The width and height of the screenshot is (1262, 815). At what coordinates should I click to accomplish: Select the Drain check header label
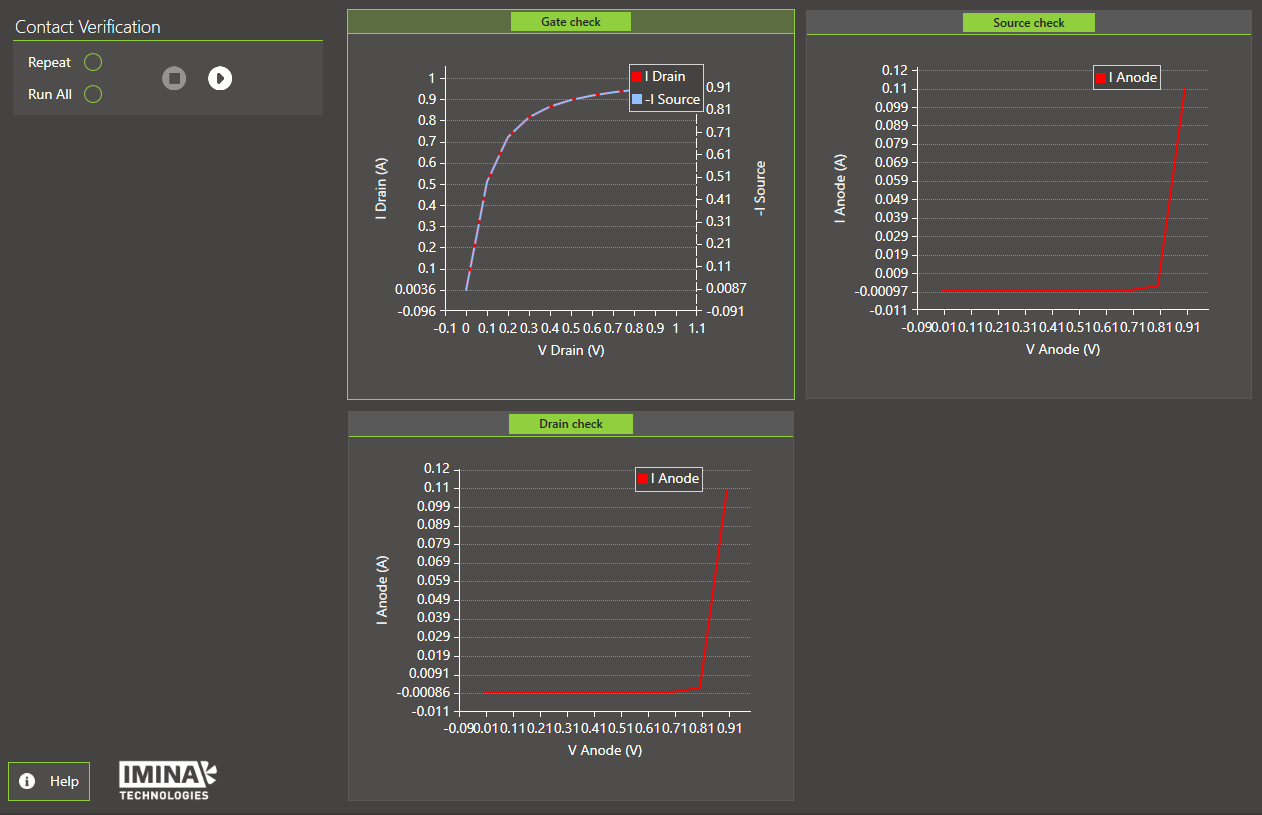pyautogui.click(x=570, y=424)
